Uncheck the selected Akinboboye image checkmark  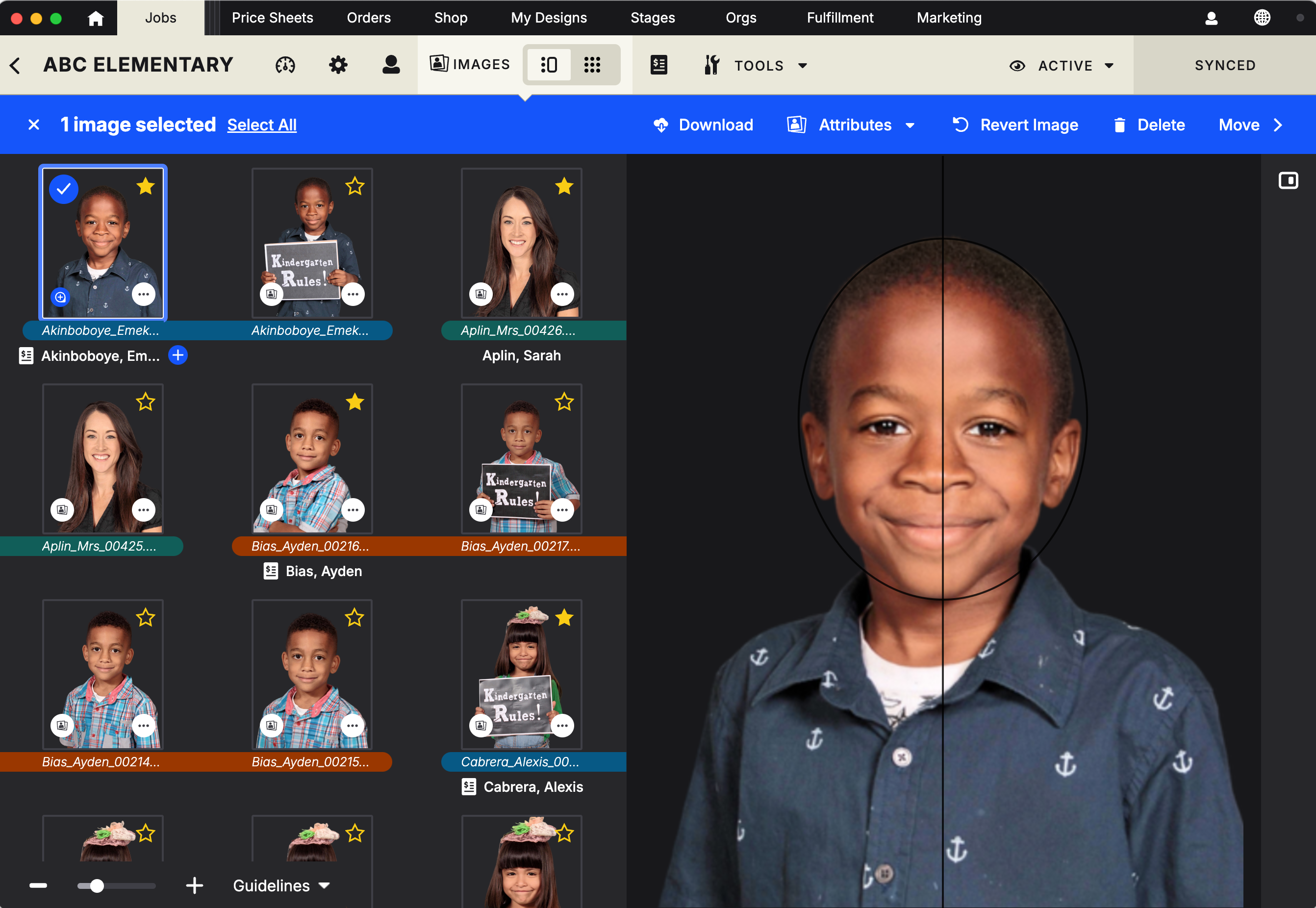coord(64,189)
